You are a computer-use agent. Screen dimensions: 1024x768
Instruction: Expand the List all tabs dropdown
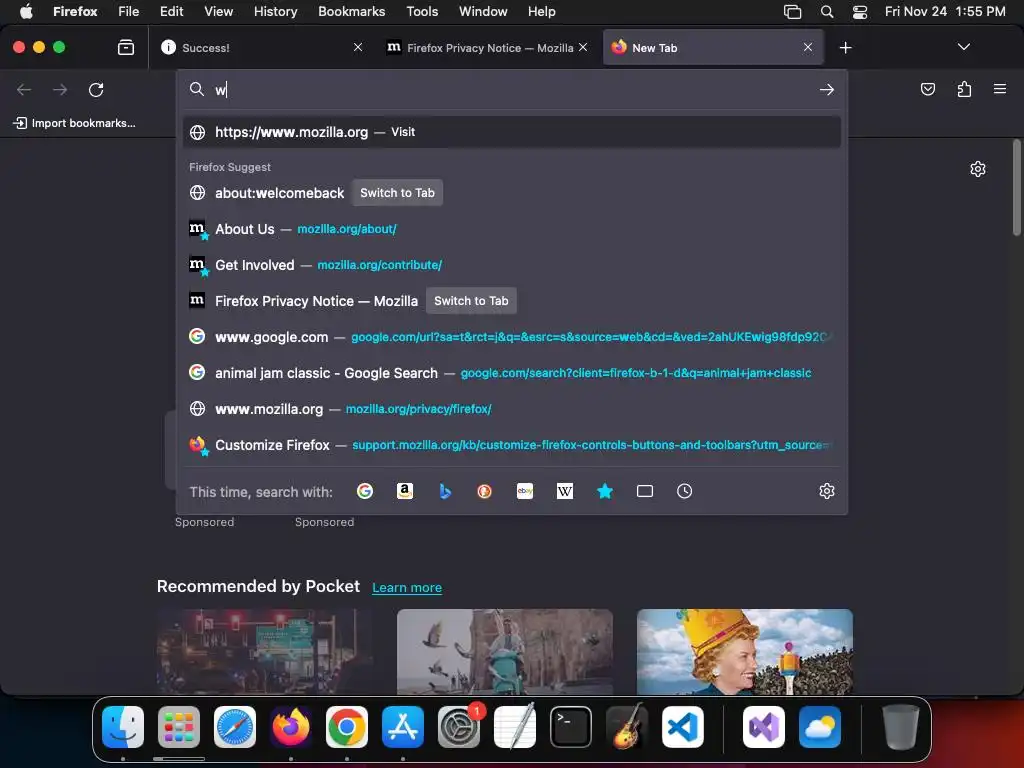[963, 47]
